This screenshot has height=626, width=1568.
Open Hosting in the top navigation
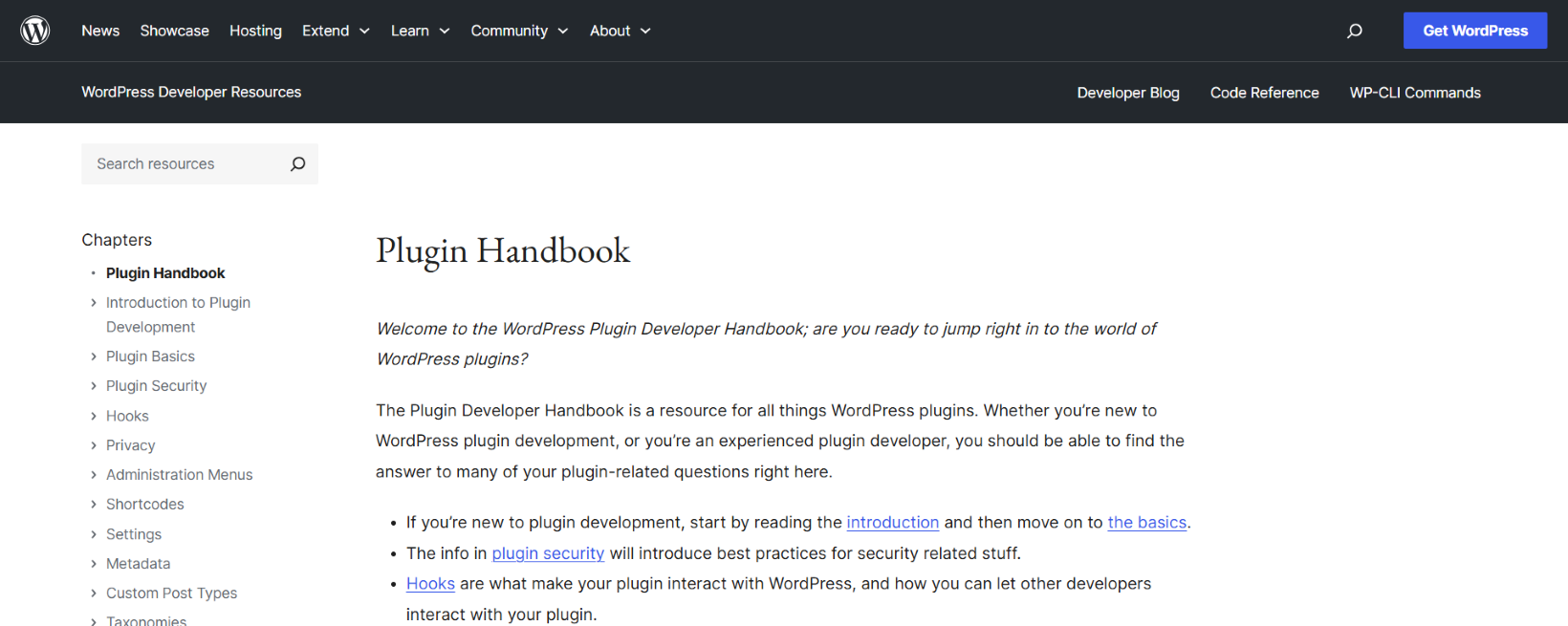[x=255, y=31]
